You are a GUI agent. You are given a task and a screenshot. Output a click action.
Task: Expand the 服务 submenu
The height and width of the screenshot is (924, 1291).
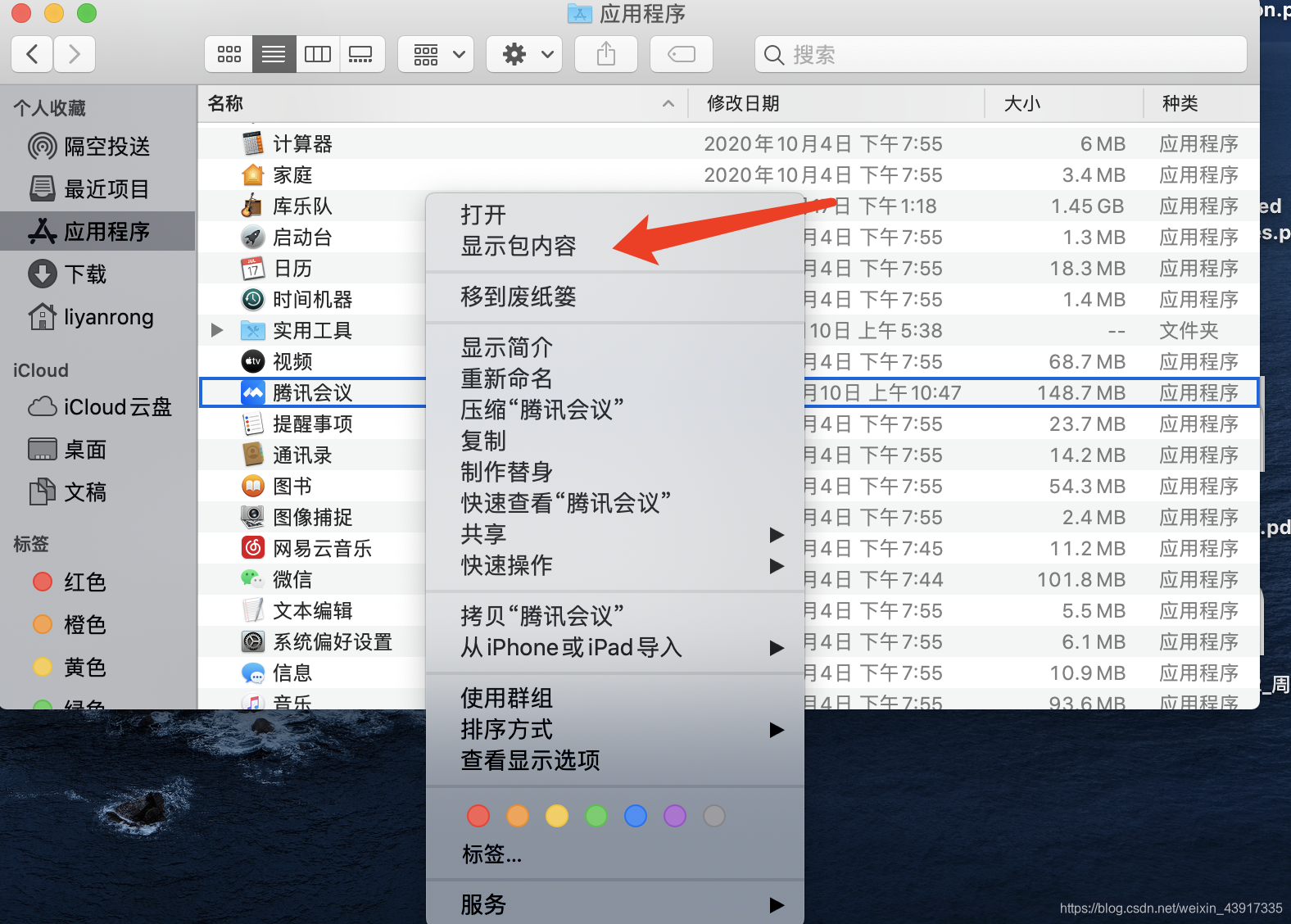point(614,904)
